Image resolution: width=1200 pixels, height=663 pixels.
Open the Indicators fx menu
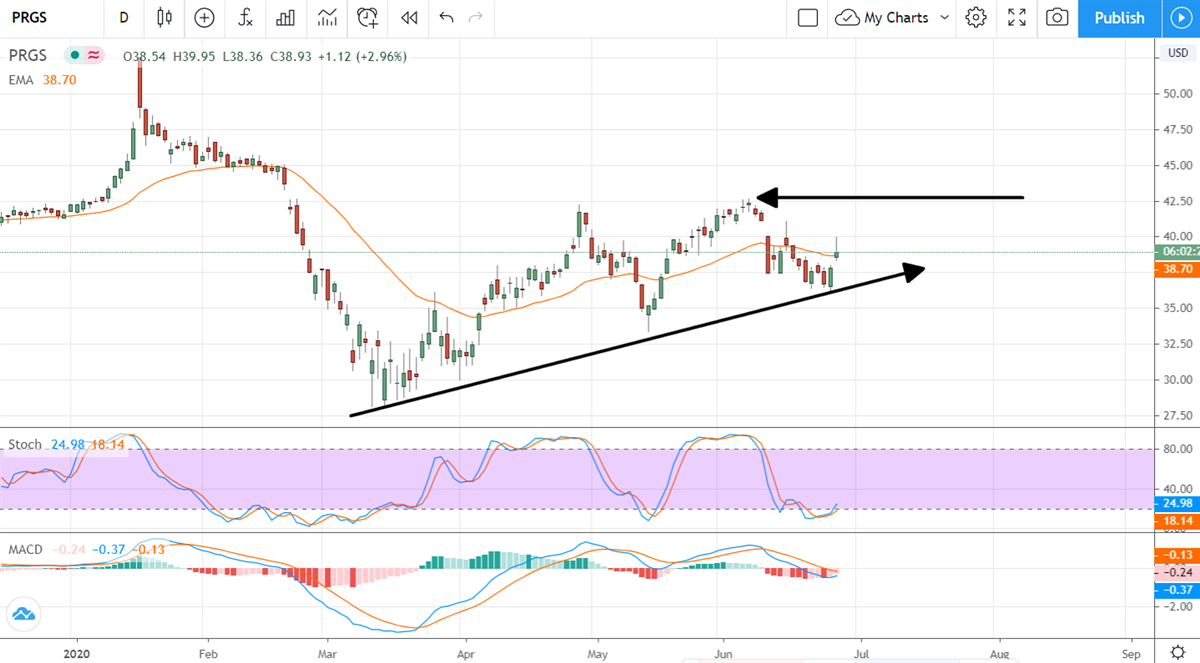(x=245, y=18)
